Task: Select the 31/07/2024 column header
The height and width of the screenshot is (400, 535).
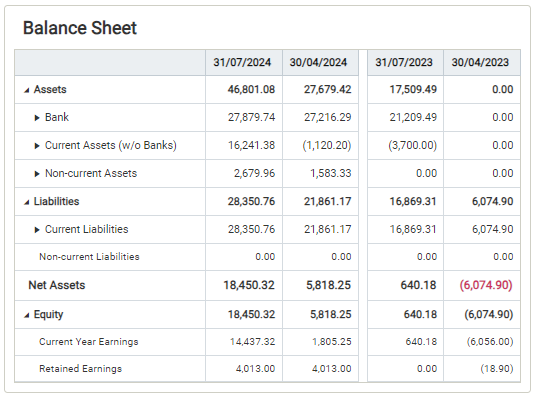Action: [242, 62]
